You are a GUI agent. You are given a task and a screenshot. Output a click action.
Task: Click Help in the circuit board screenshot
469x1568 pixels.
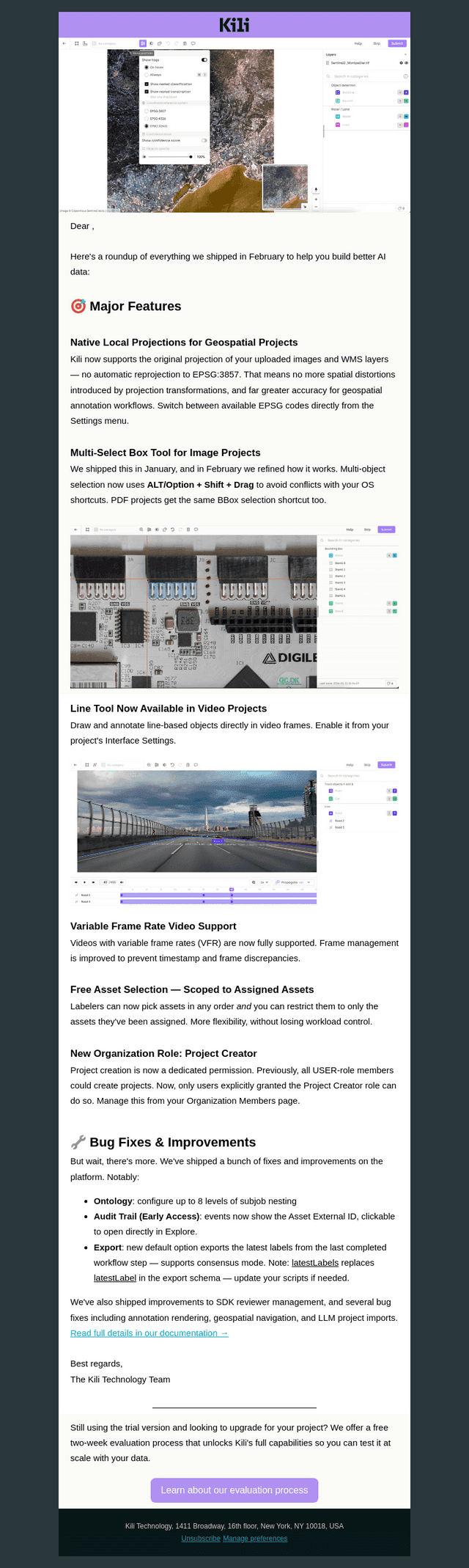(350, 529)
